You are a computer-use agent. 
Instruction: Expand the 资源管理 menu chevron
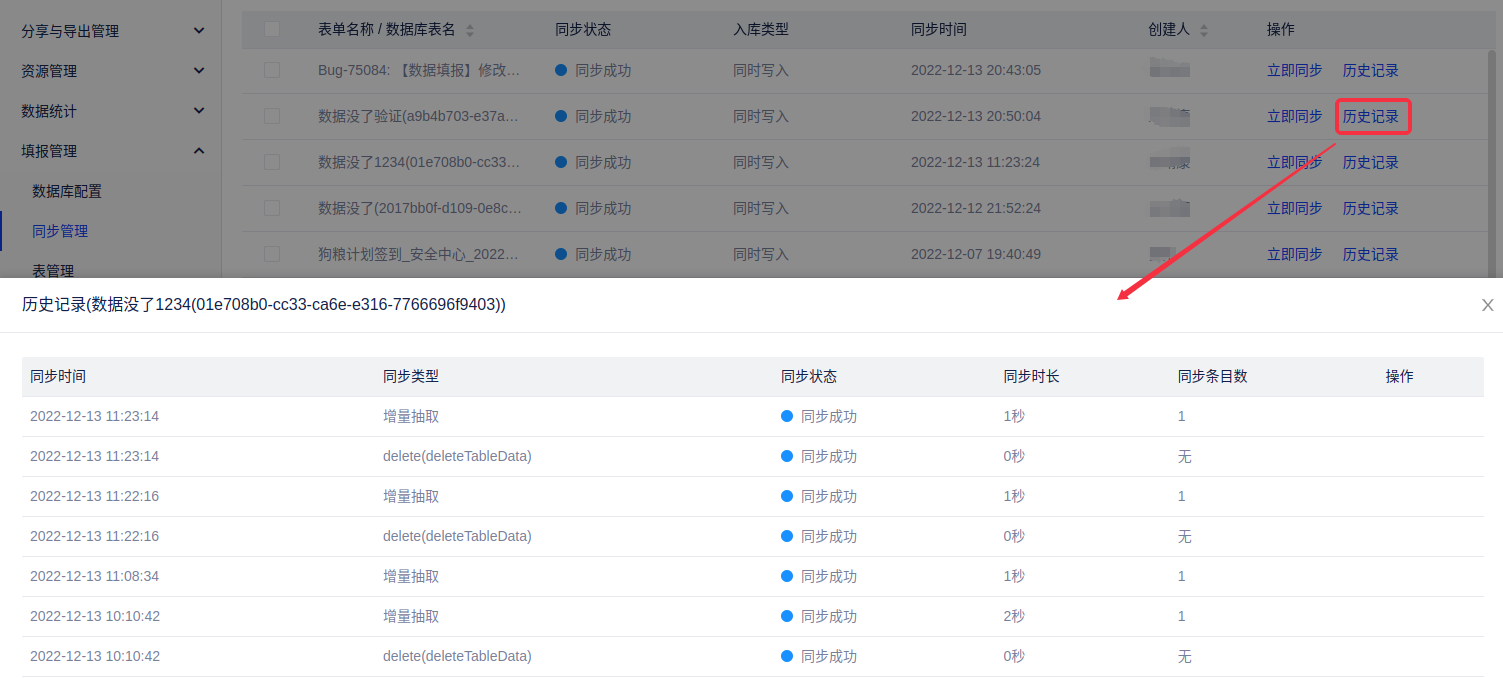click(x=199, y=71)
